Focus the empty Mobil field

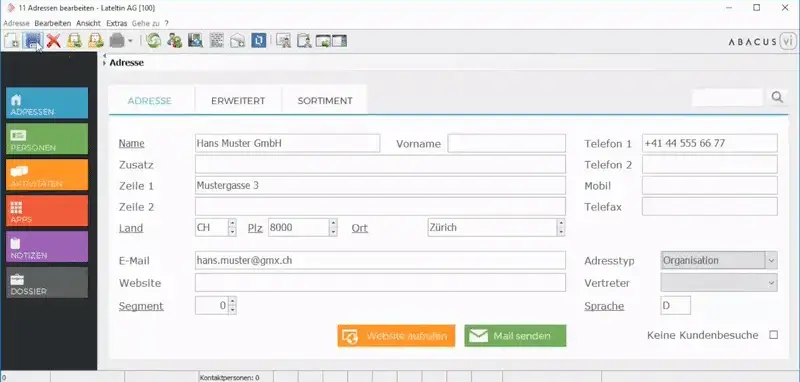(710, 186)
